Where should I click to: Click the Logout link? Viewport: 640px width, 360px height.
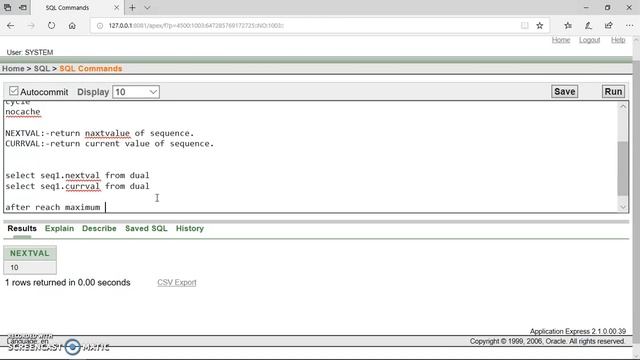[x=589, y=40]
